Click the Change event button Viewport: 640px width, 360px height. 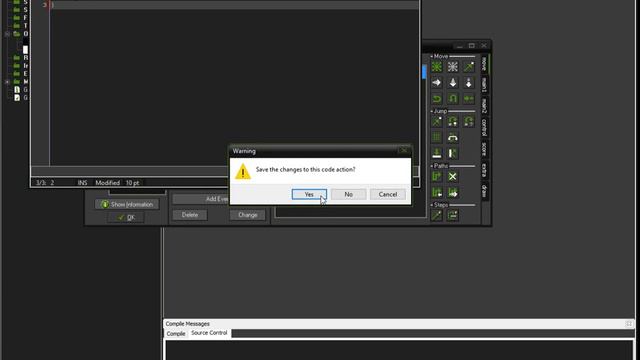pyautogui.click(x=247, y=215)
